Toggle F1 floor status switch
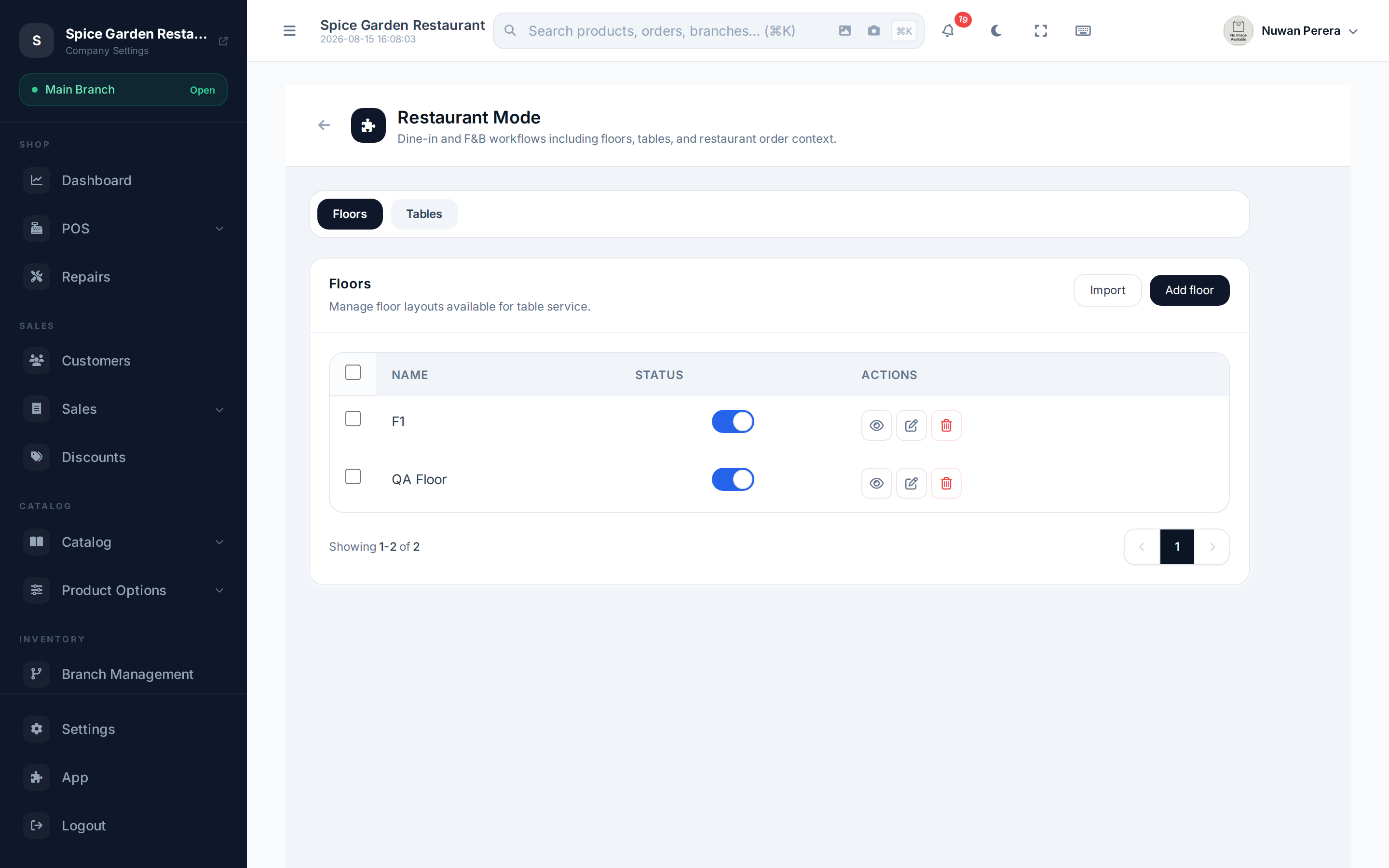The image size is (1389, 868). (733, 421)
